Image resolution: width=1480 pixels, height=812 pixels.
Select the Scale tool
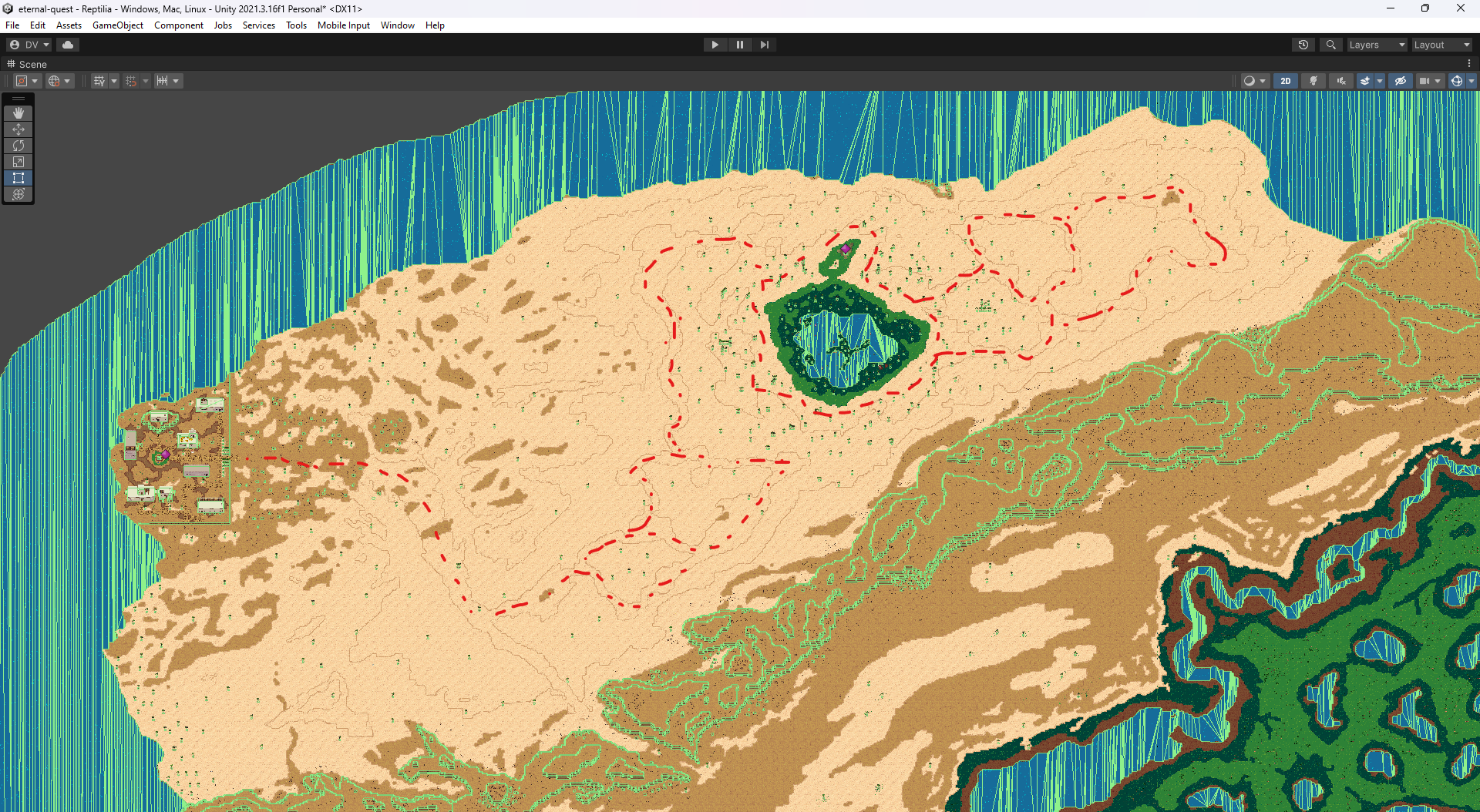click(x=18, y=162)
